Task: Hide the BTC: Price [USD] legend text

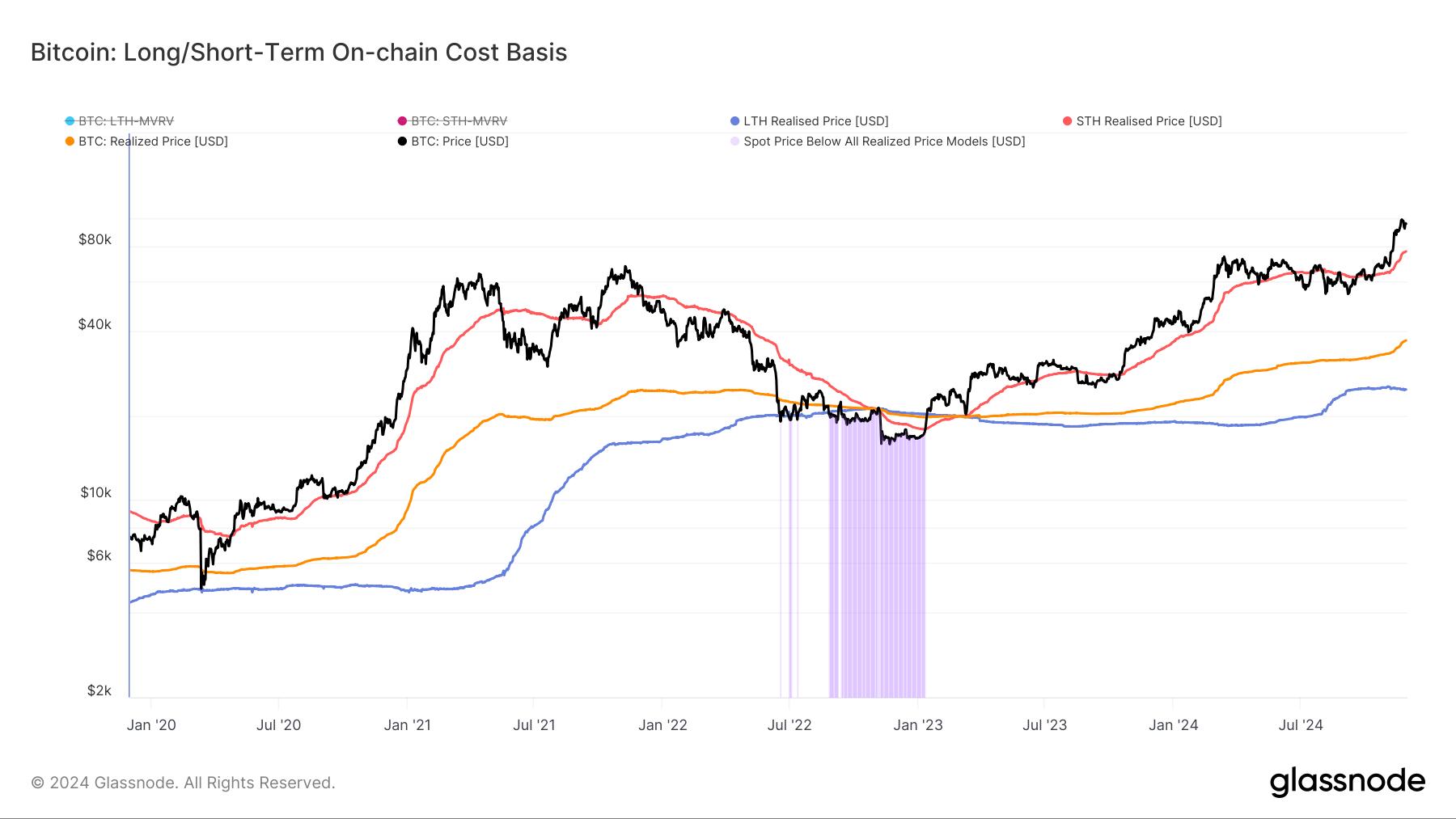Action: tap(459, 141)
